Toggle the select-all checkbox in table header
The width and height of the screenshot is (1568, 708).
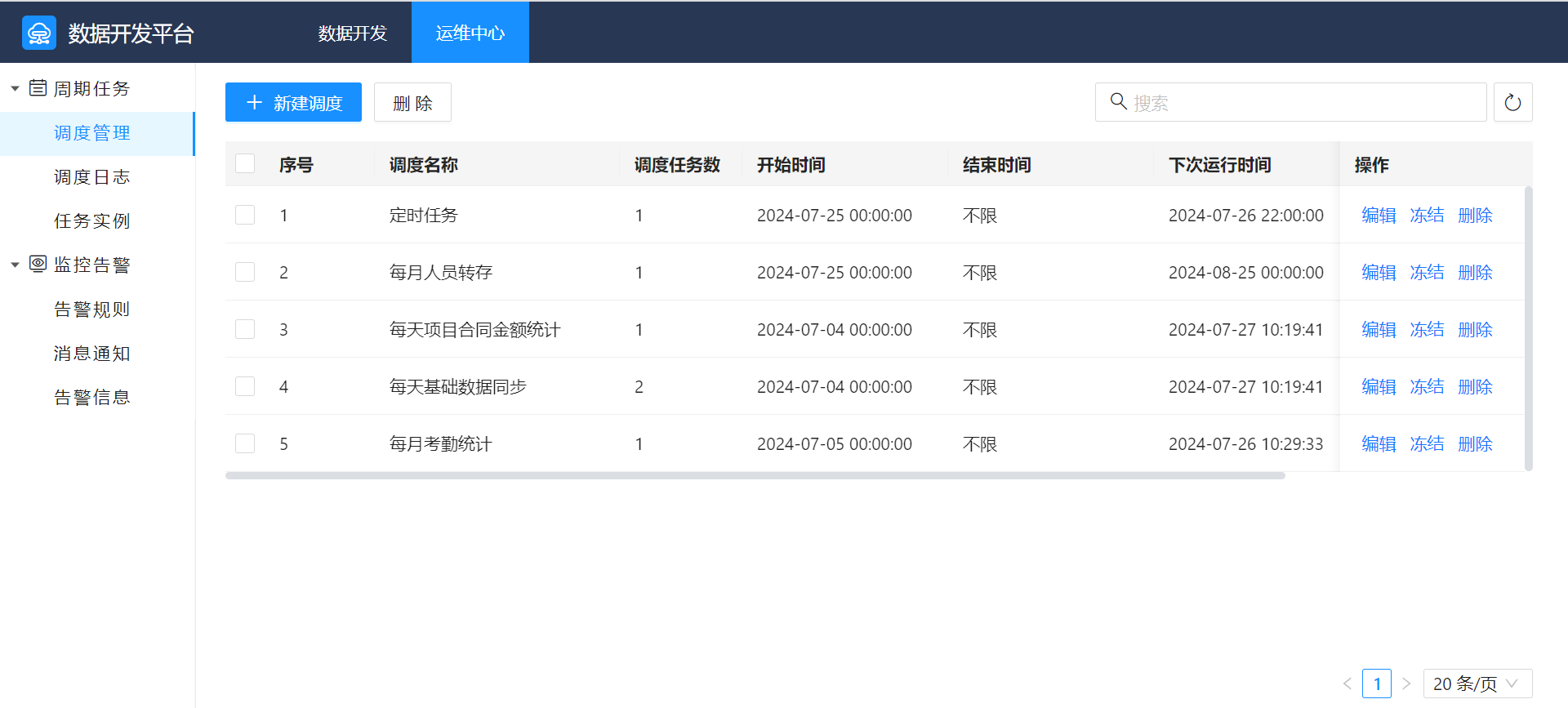[245, 164]
